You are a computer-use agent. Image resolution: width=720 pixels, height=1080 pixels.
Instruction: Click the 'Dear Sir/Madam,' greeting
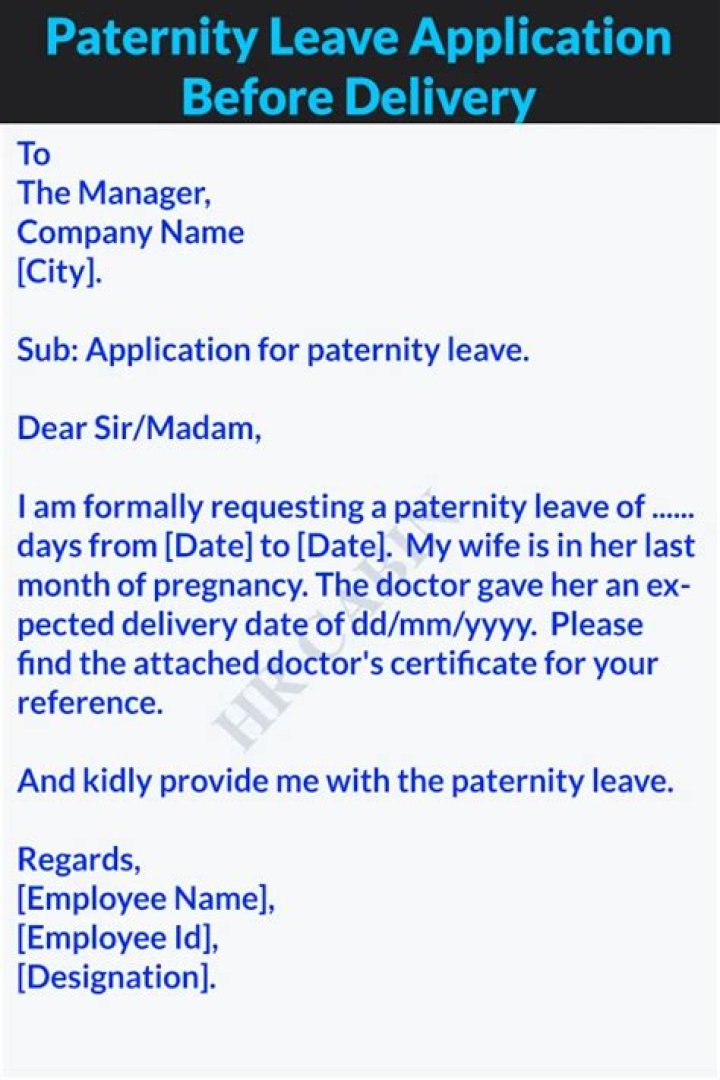point(139,428)
